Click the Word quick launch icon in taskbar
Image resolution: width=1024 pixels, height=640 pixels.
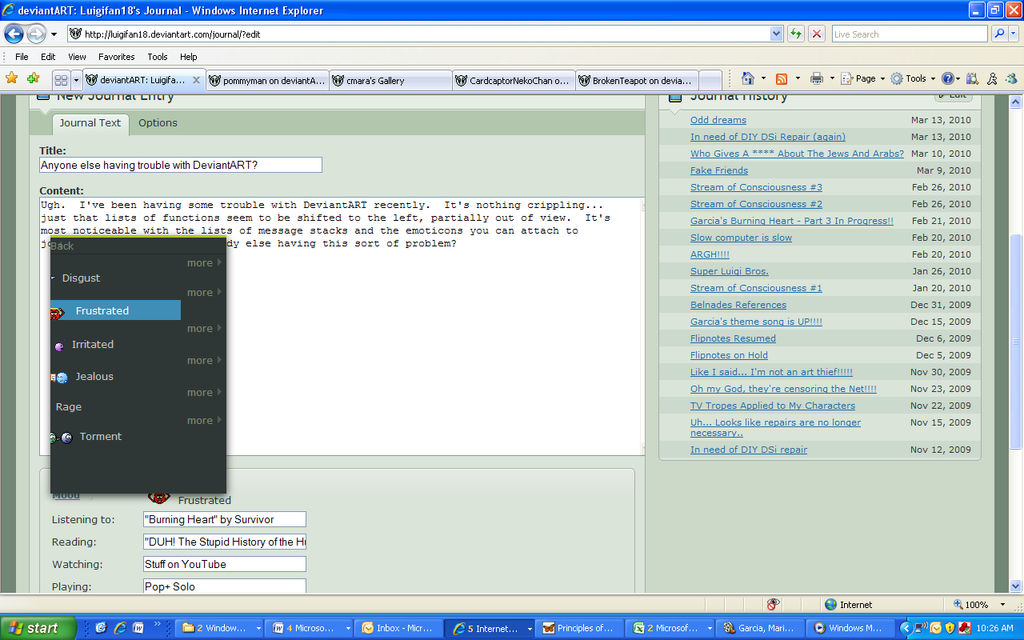pos(138,628)
